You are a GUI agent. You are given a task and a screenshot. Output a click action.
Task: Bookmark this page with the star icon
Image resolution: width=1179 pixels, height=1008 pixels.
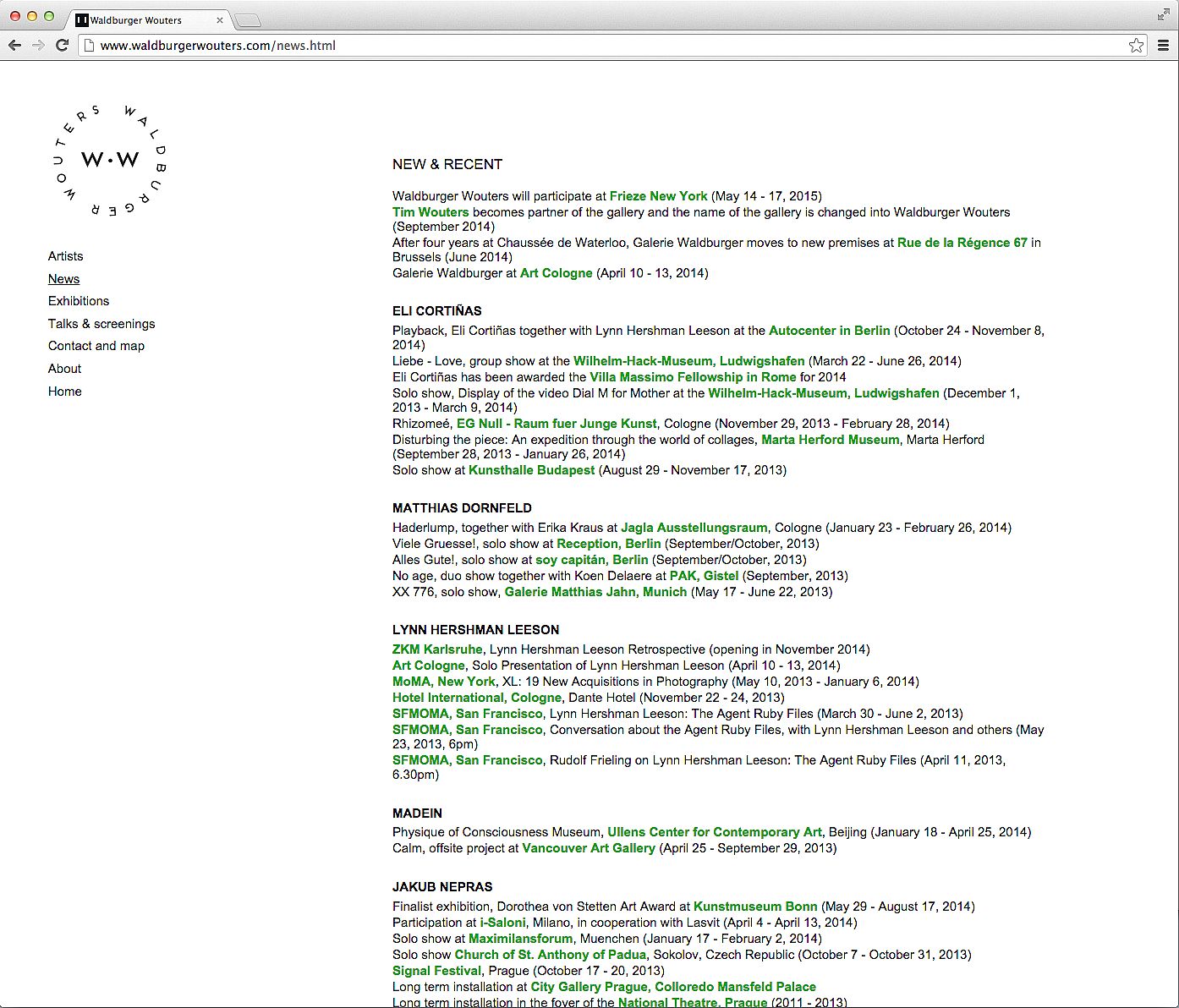coord(1136,46)
